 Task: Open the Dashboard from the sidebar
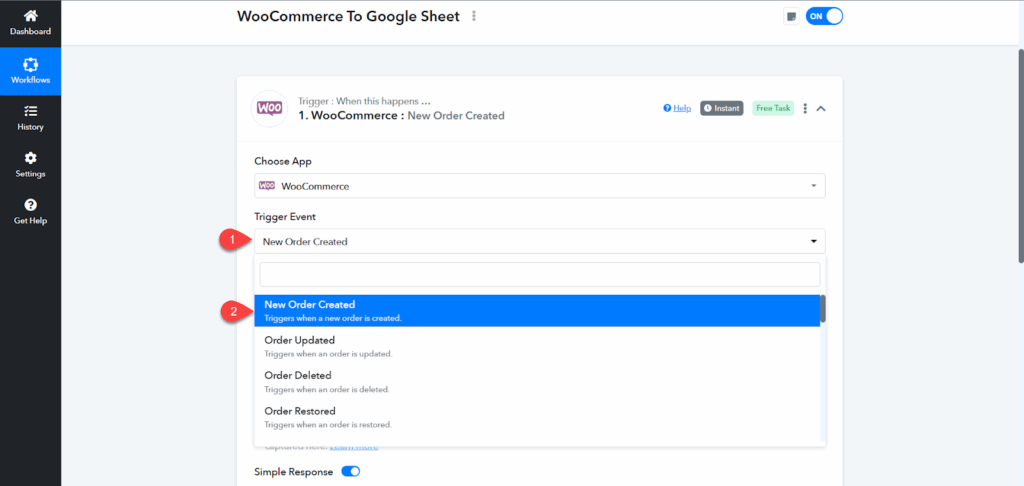click(30, 24)
